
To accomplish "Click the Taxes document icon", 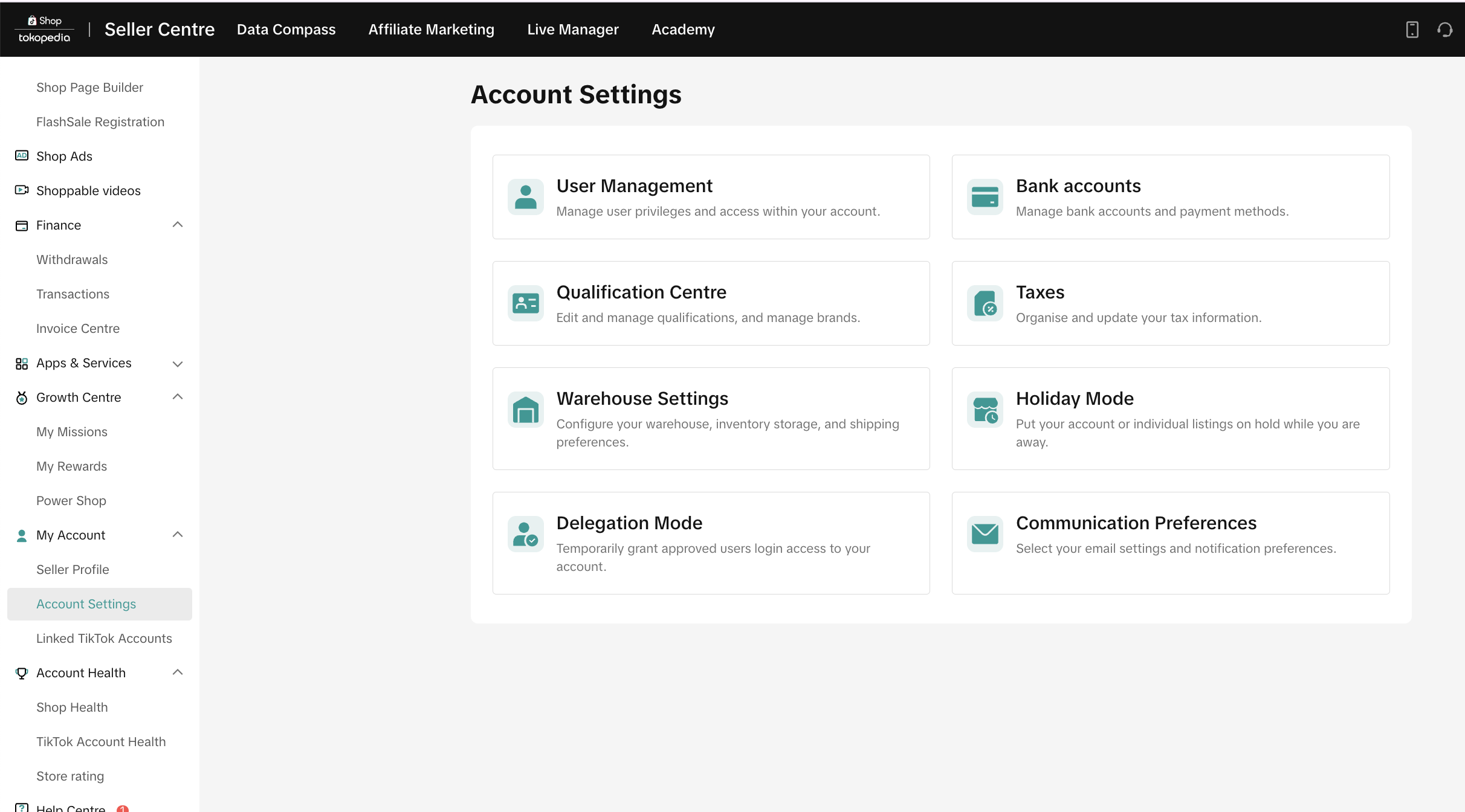I will [985, 303].
